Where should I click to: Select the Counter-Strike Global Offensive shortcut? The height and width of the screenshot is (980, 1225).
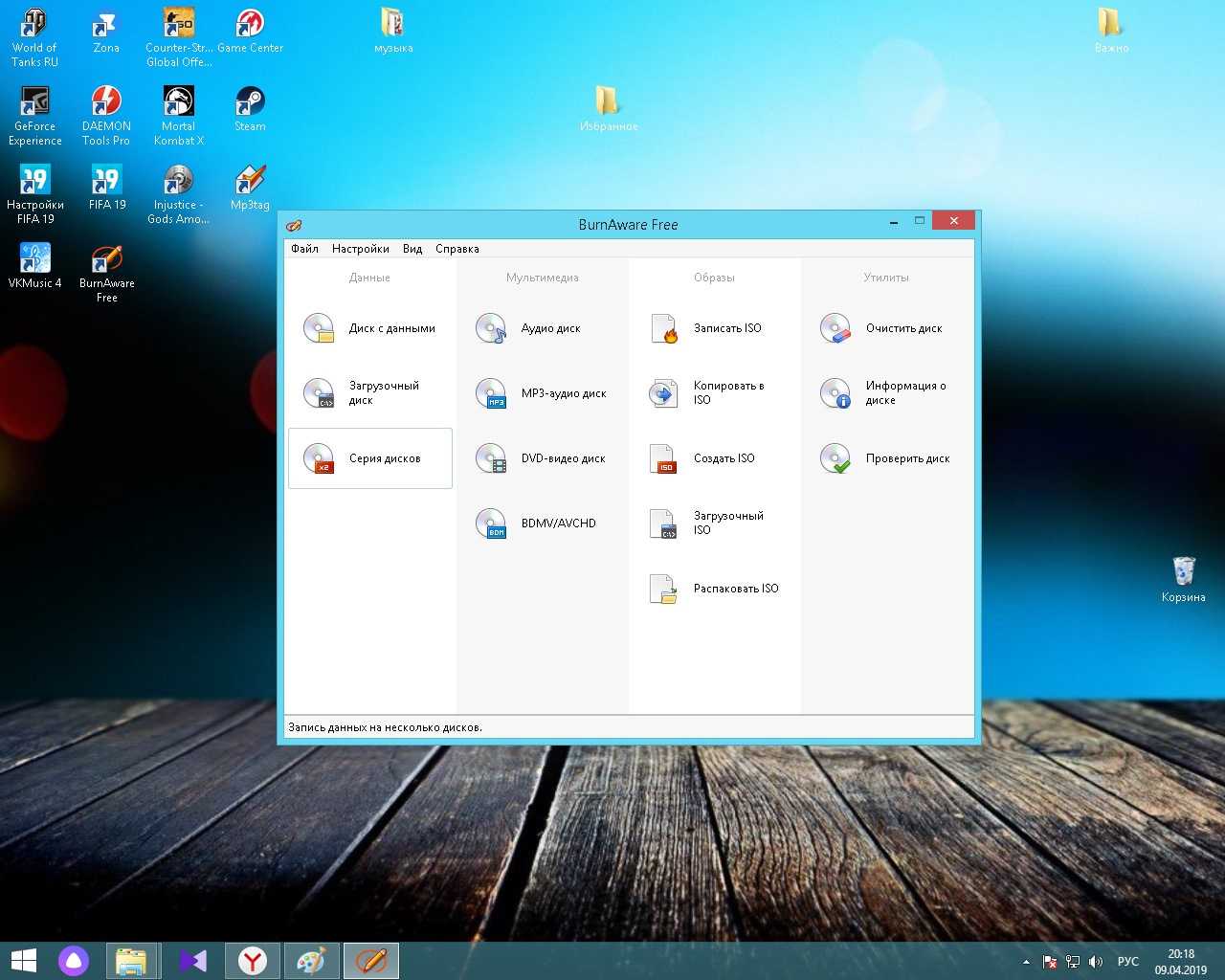tap(179, 38)
